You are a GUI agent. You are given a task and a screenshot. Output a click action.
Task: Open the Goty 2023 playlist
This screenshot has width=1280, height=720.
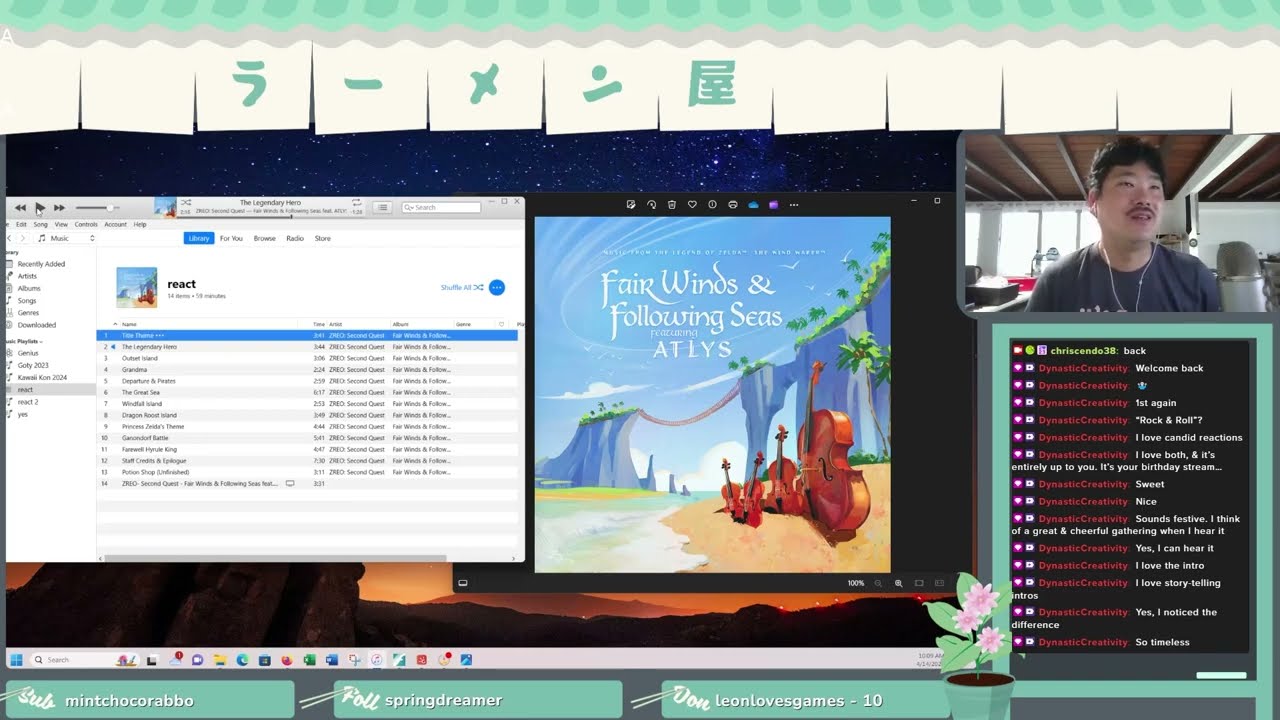tap(33, 365)
